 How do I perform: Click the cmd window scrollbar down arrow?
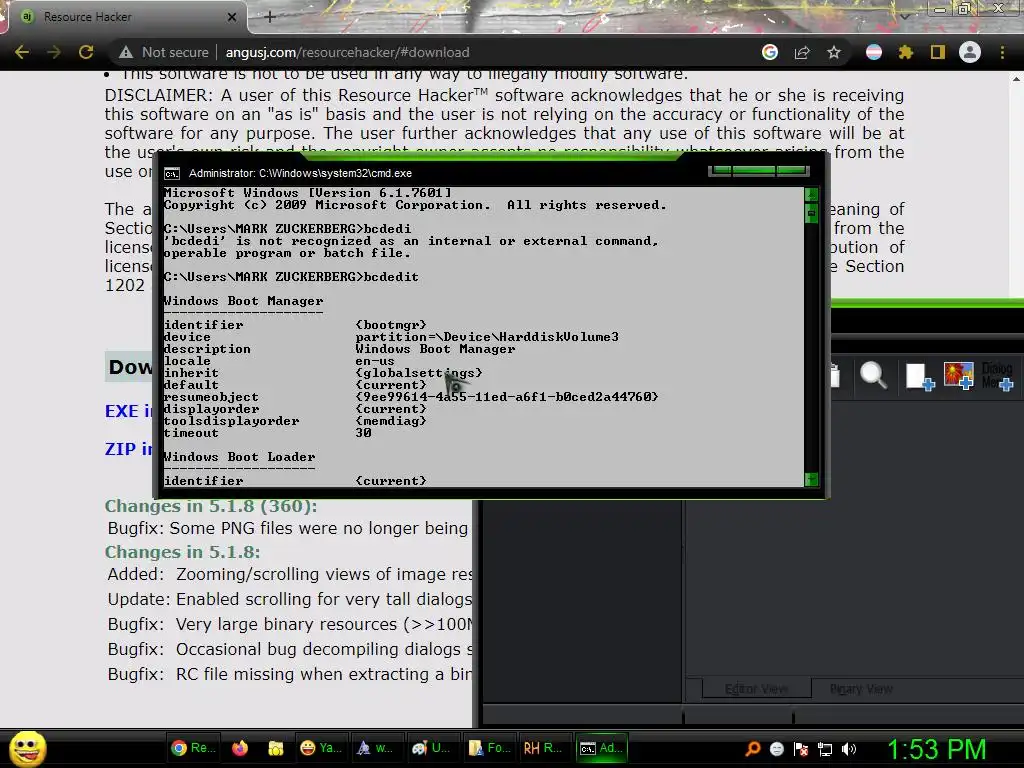tap(811, 479)
